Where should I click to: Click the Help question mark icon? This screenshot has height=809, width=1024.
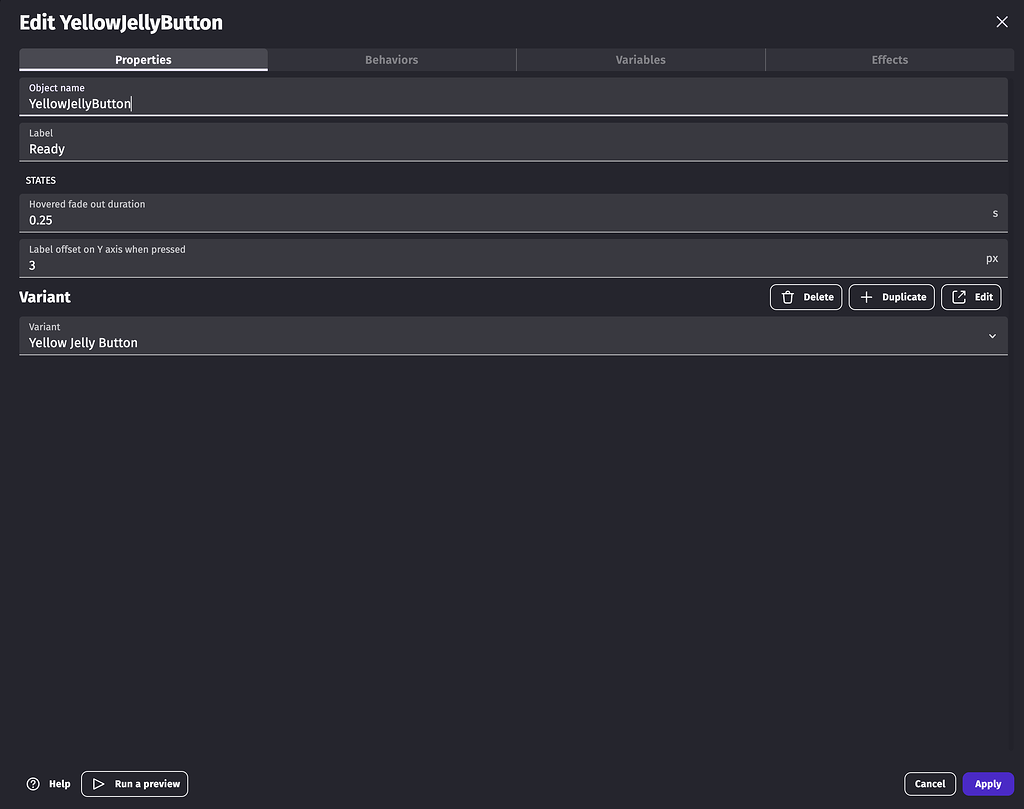[33, 784]
